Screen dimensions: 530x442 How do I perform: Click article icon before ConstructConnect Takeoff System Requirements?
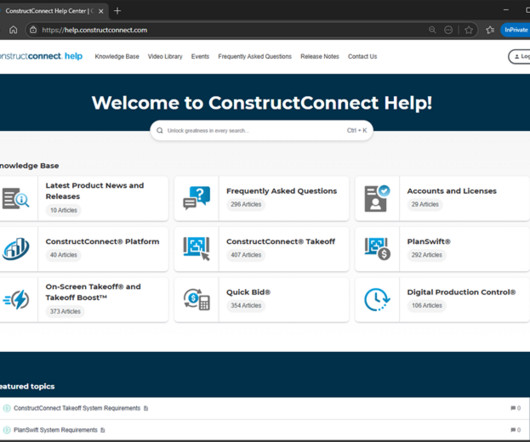7,408
